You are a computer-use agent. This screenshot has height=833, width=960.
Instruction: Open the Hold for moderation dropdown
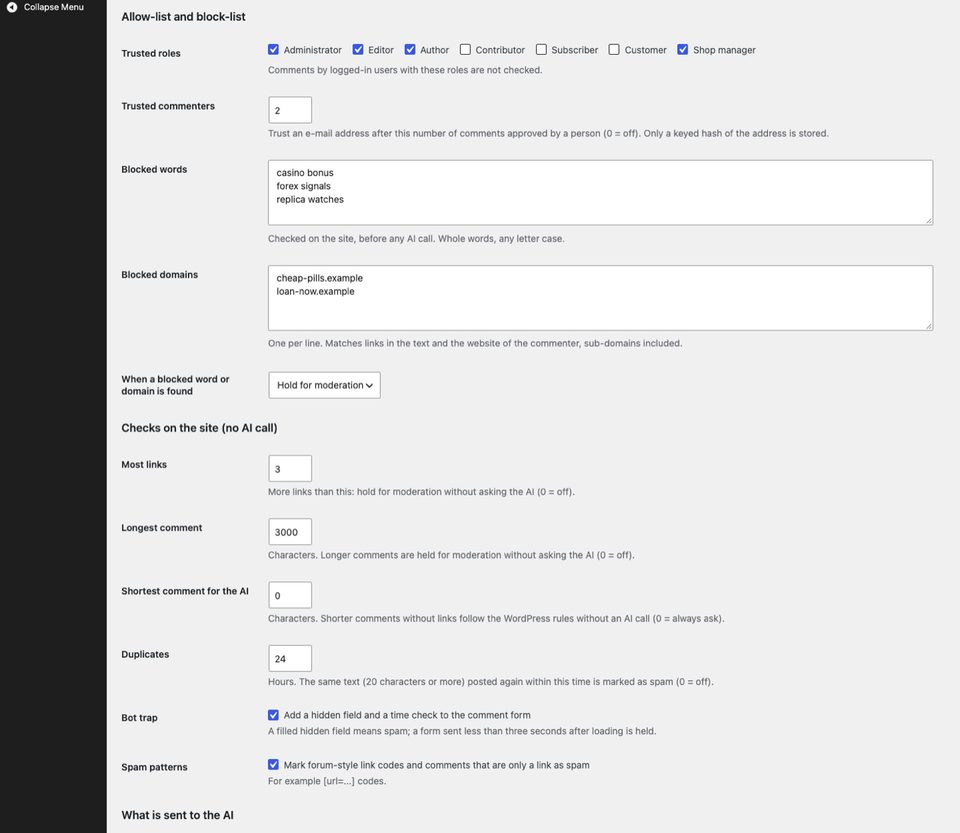(x=324, y=385)
